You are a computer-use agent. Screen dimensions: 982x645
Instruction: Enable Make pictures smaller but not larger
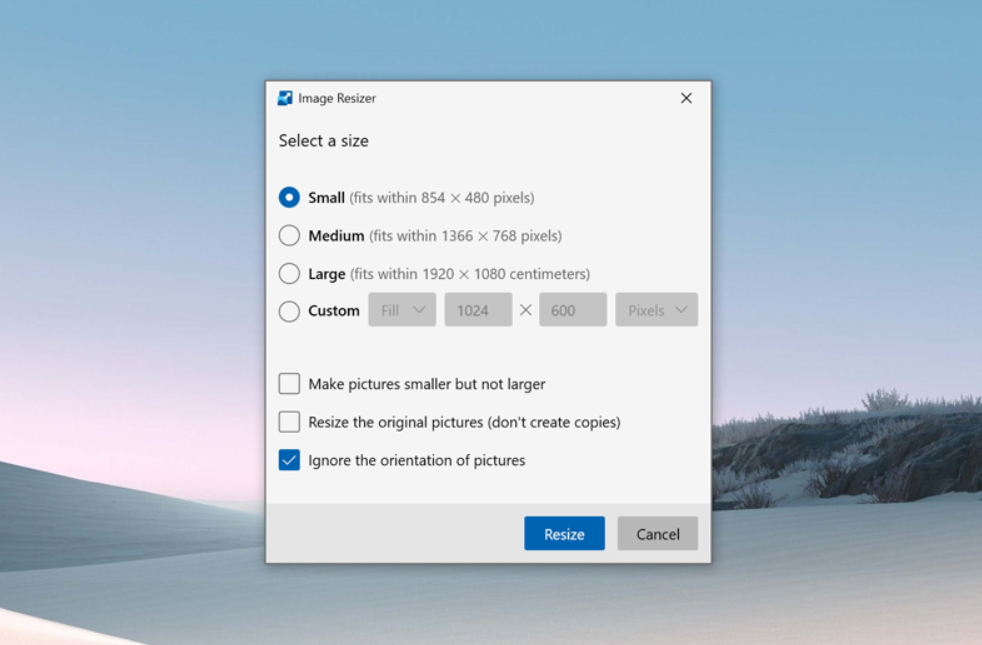pos(289,384)
